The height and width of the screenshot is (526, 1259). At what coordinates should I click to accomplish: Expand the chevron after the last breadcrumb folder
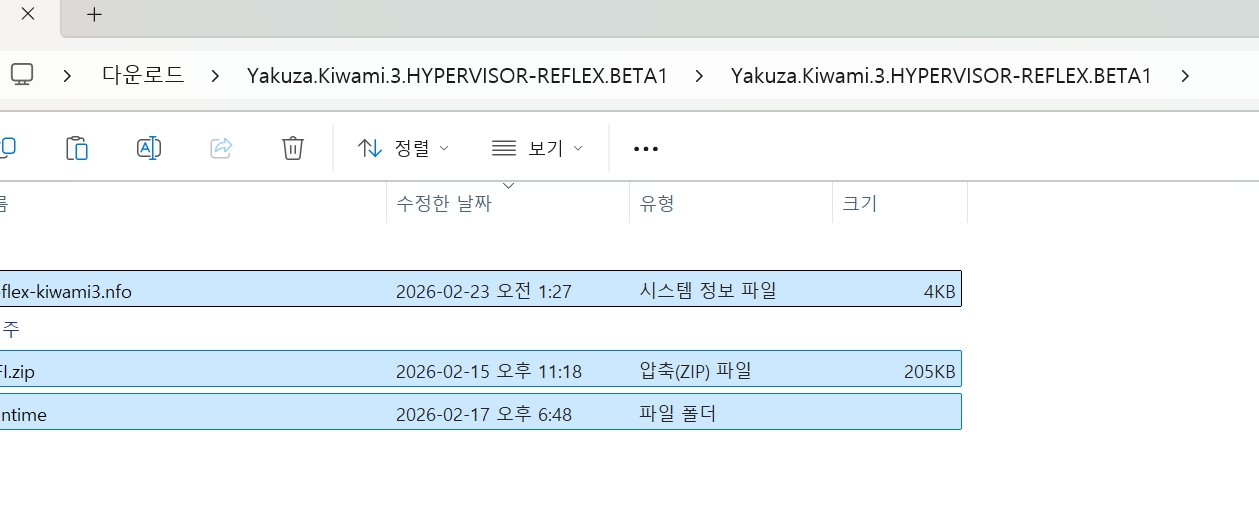1185,75
